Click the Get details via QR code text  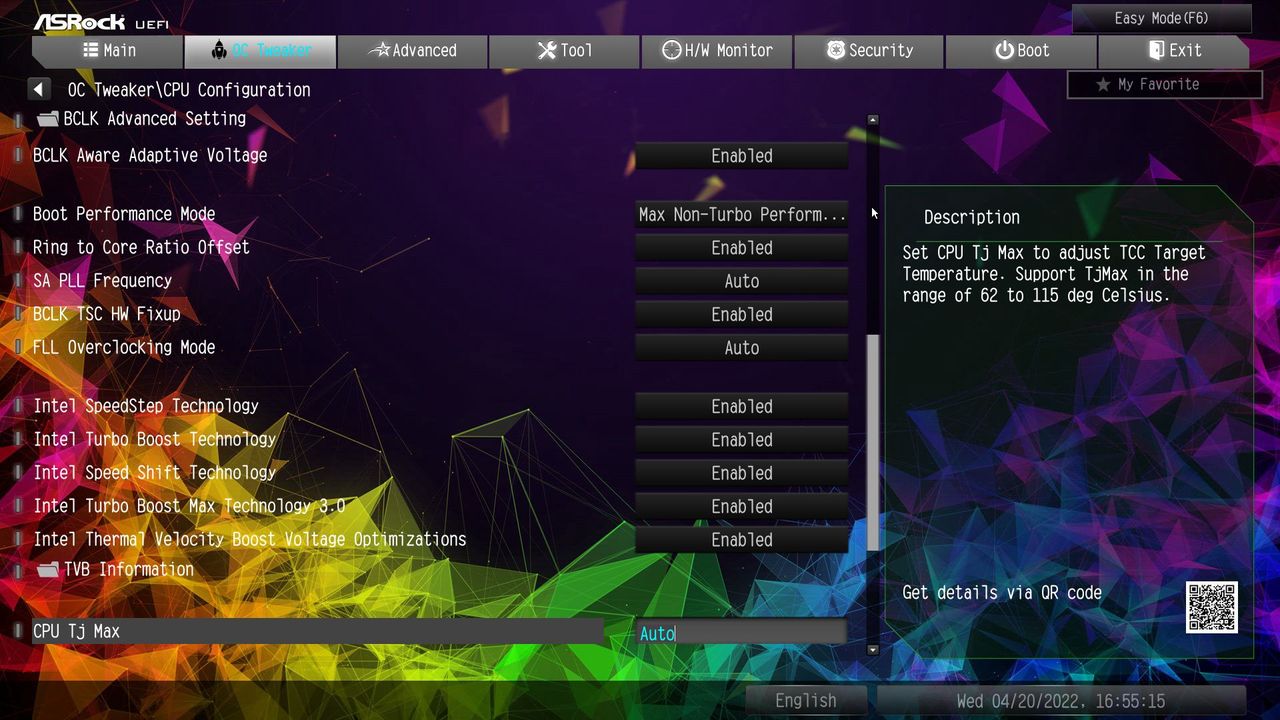click(x=1002, y=593)
